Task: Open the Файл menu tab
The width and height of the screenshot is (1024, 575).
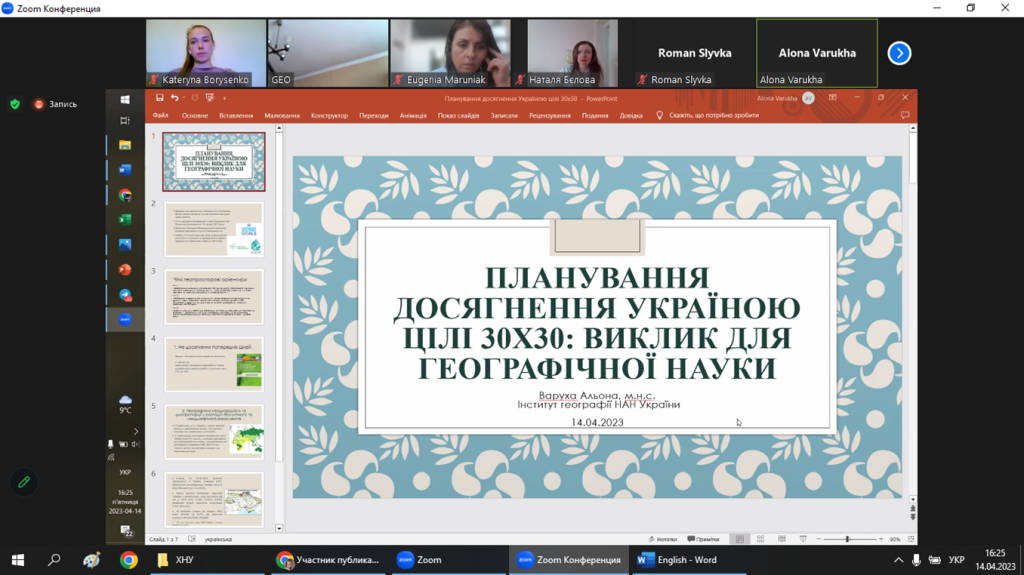Action: (161, 116)
